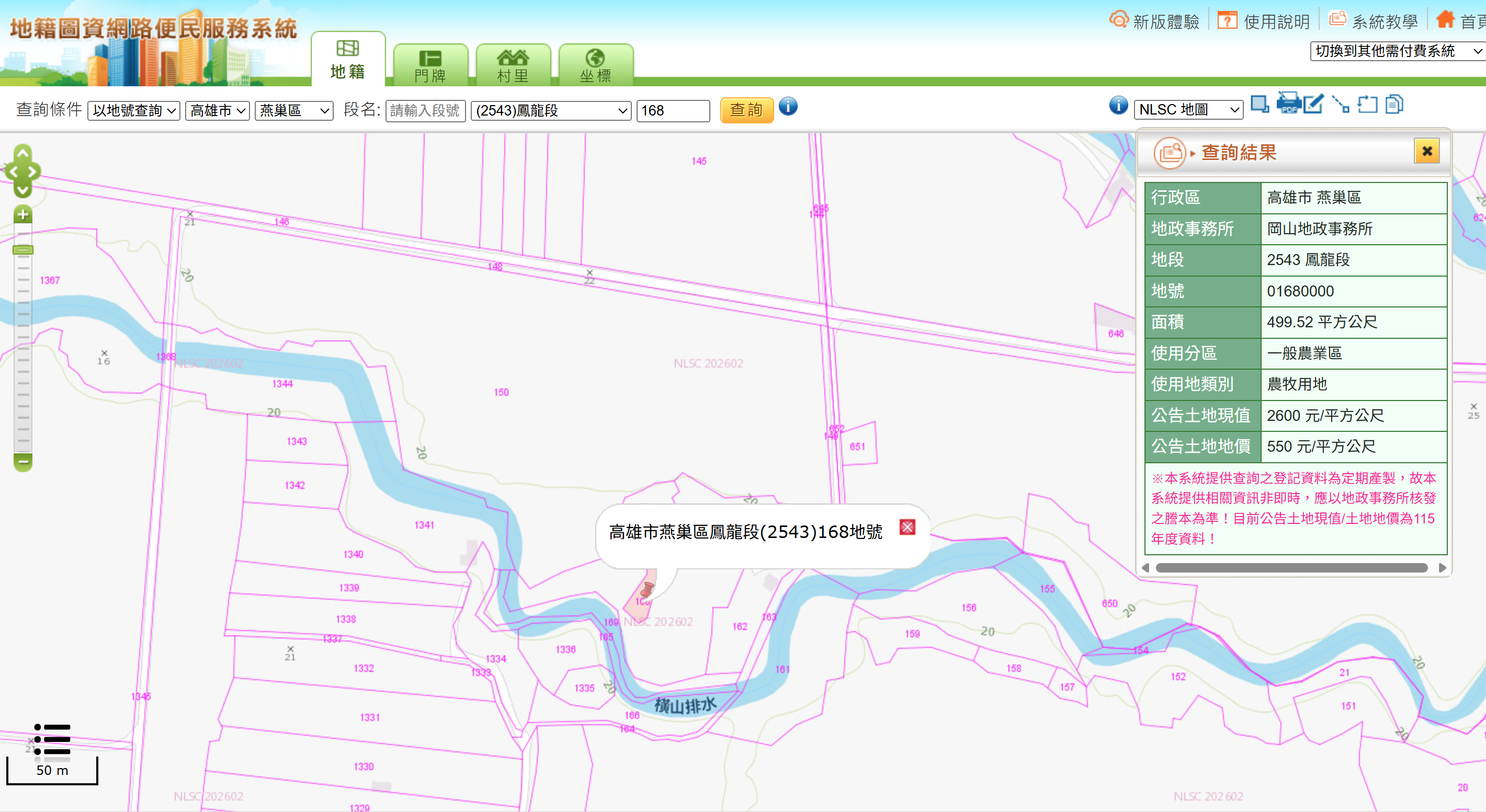Click the orange 查詢 search button
This screenshot has width=1486, height=812.
coord(746,110)
